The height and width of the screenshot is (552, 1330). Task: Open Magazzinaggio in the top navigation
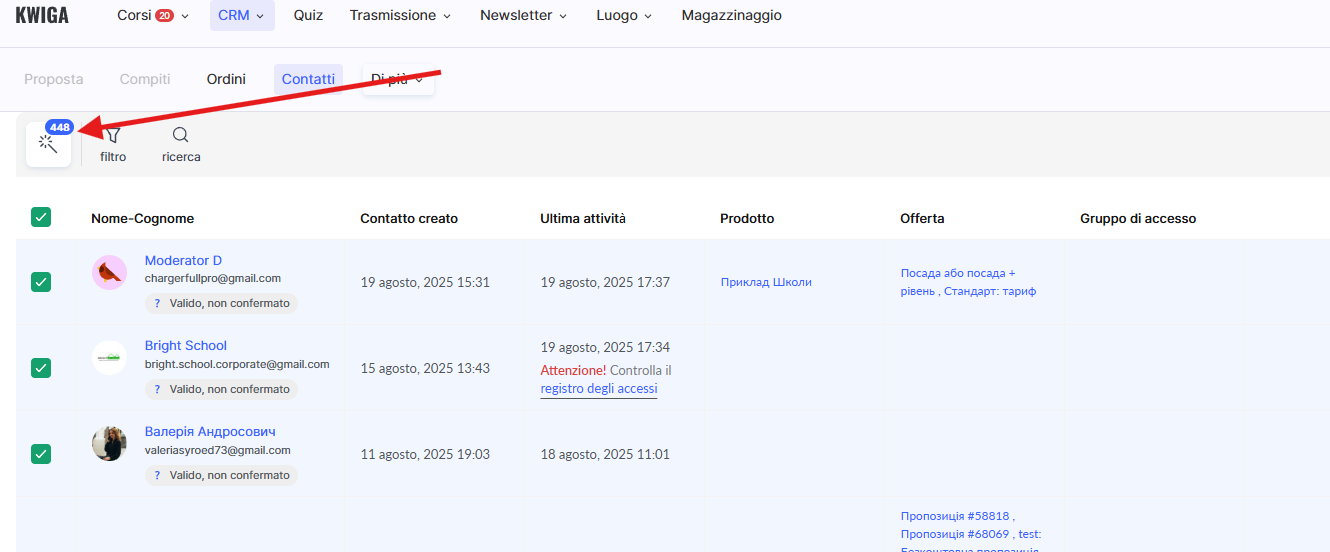tap(731, 16)
